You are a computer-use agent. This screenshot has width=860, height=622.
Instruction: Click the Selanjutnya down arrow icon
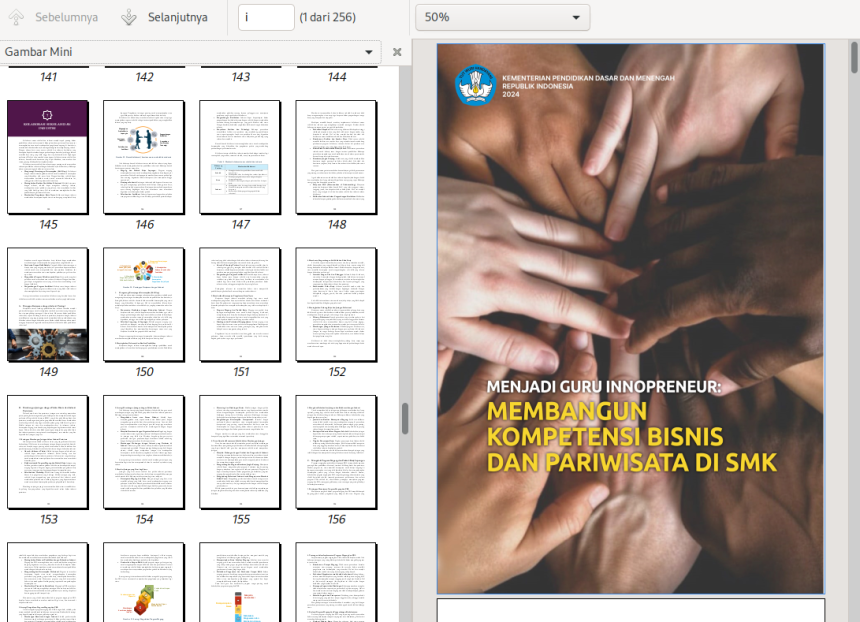[129, 17]
